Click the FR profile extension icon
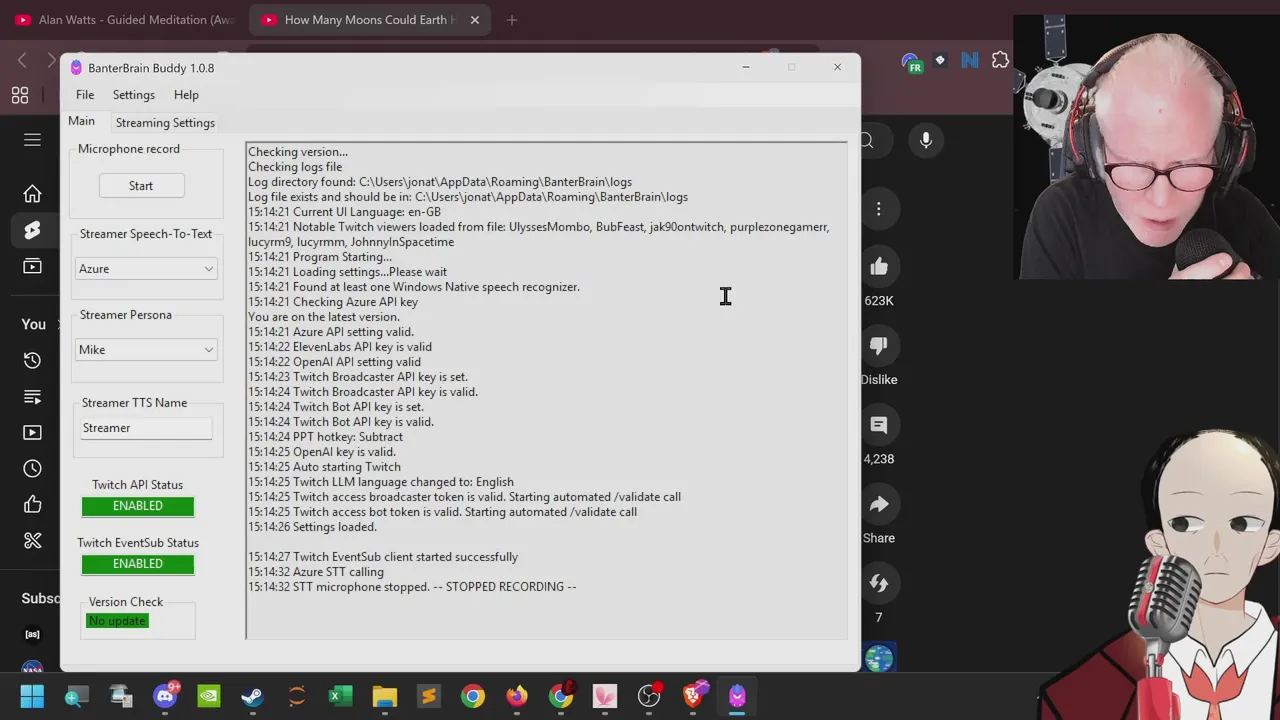The image size is (1280, 720). point(911,63)
